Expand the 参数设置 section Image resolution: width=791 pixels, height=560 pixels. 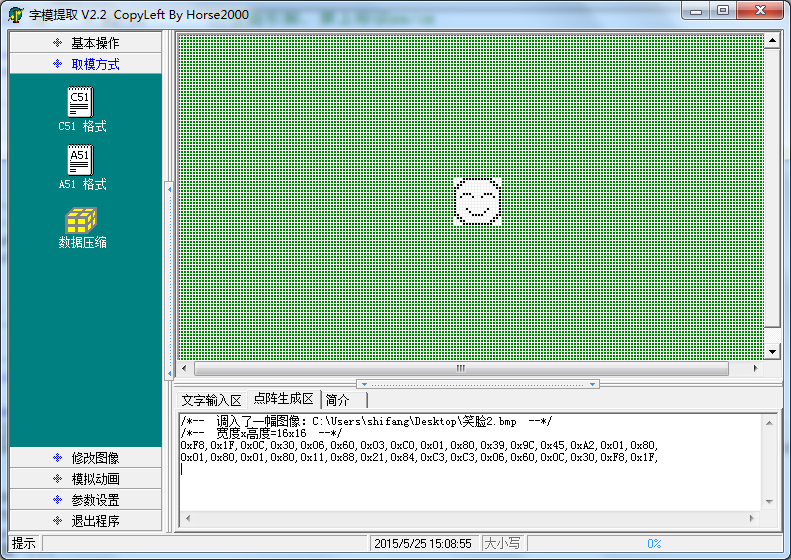tap(86, 500)
